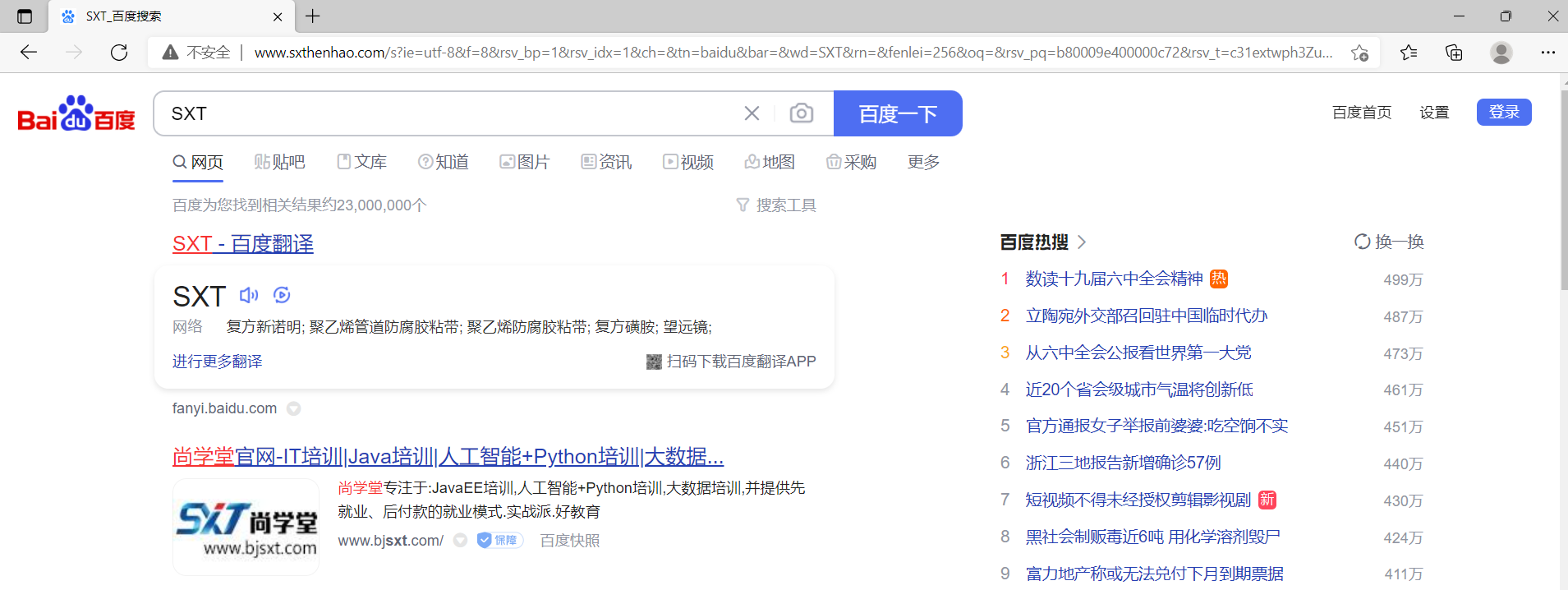Screen dimensions: 1568x590
Task: Open dropdown arrow beside fanyi.baidu.com
Action: (293, 408)
